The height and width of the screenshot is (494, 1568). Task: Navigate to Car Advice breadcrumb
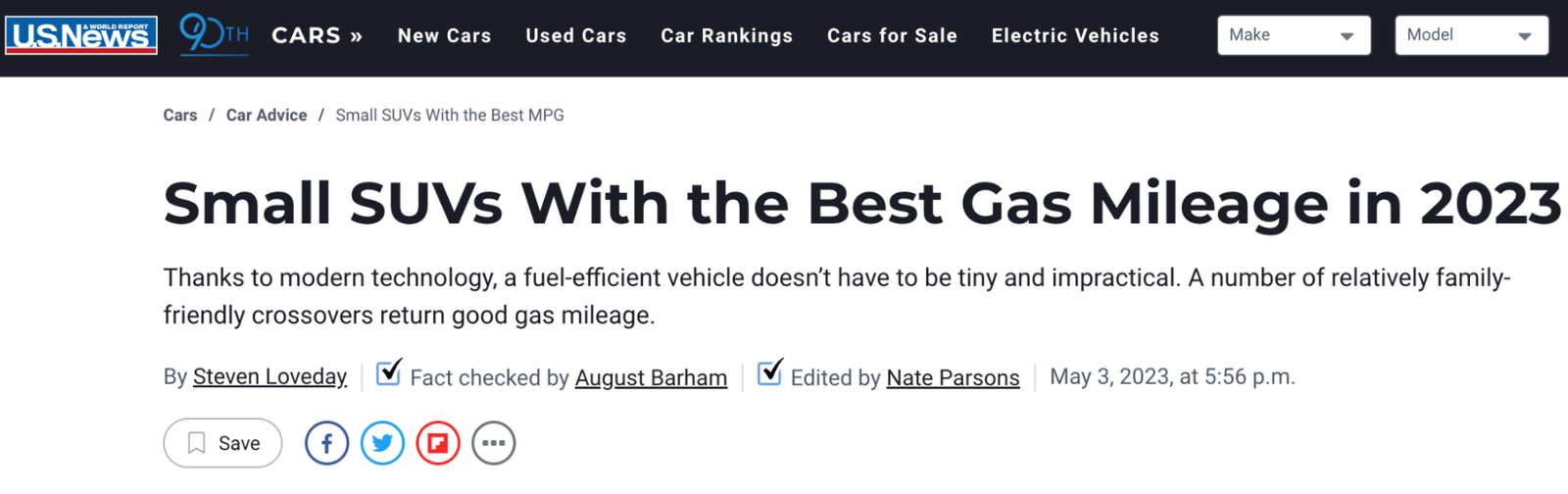267,116
